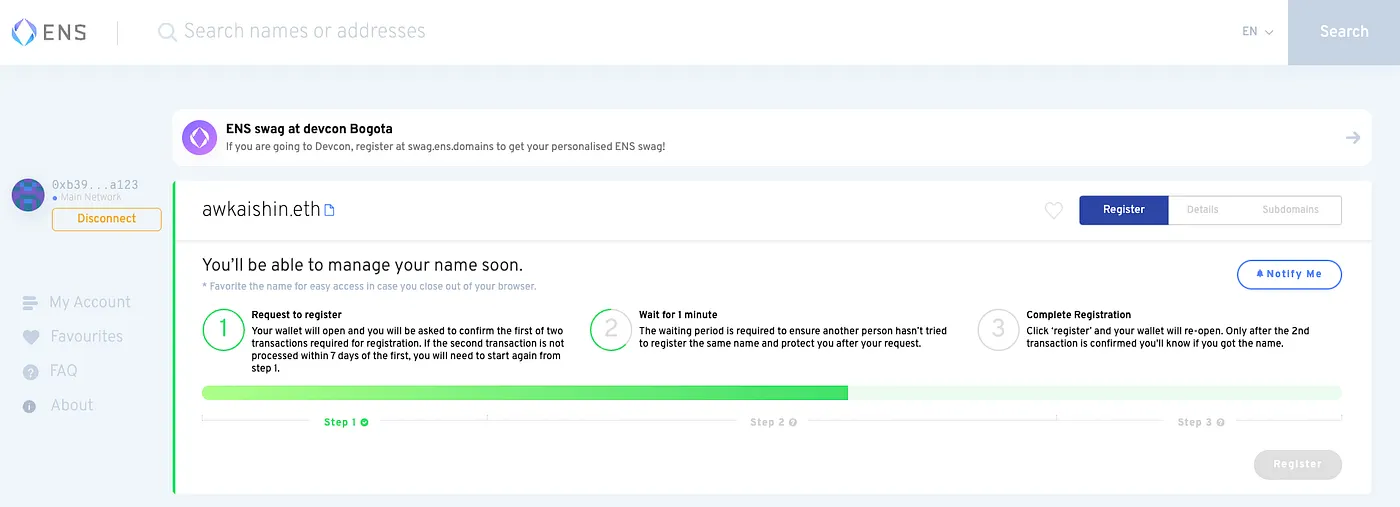Click the Favourites heart sidebar icon
Viewport: 1400px width, 507px height.
click(31, 338)
